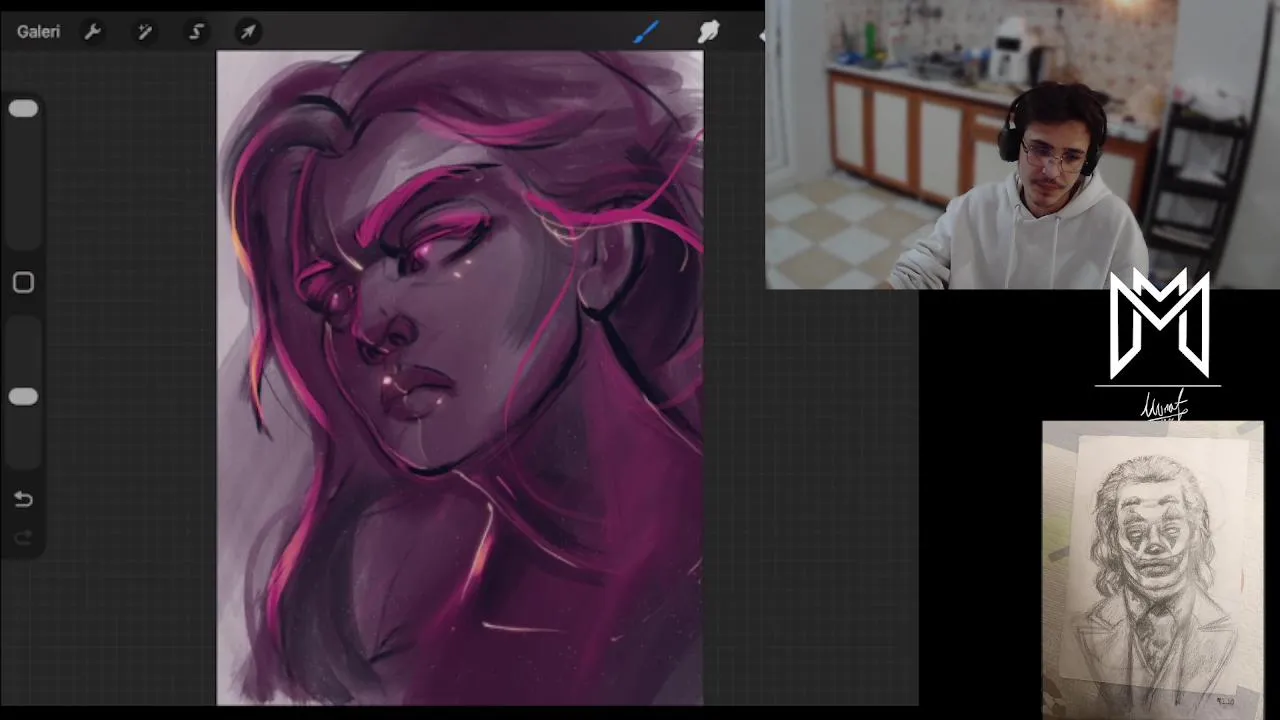
Task: Select the blue Brush tool
Action: point(646,32)
